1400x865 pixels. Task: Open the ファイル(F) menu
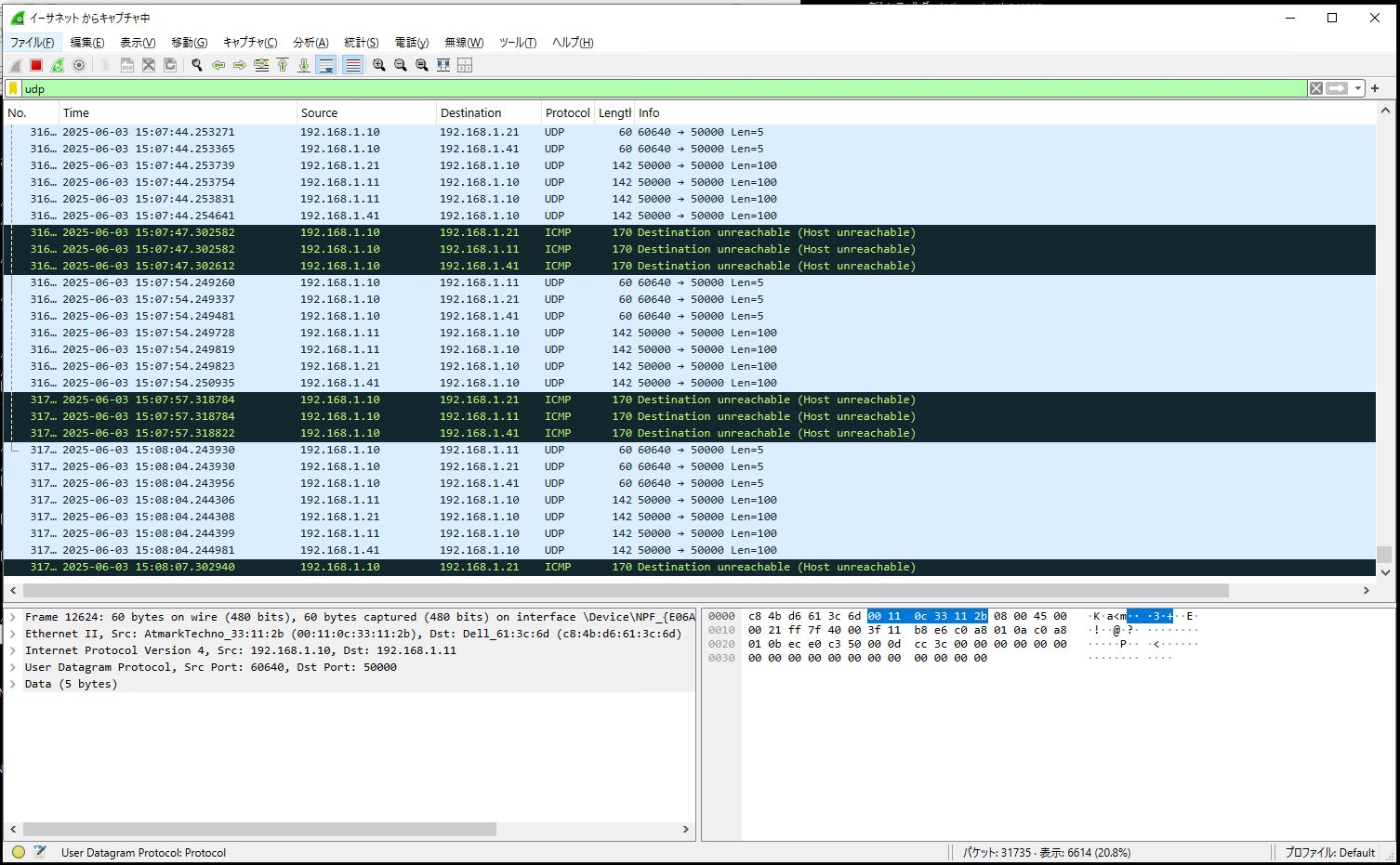tap(32, 43)
